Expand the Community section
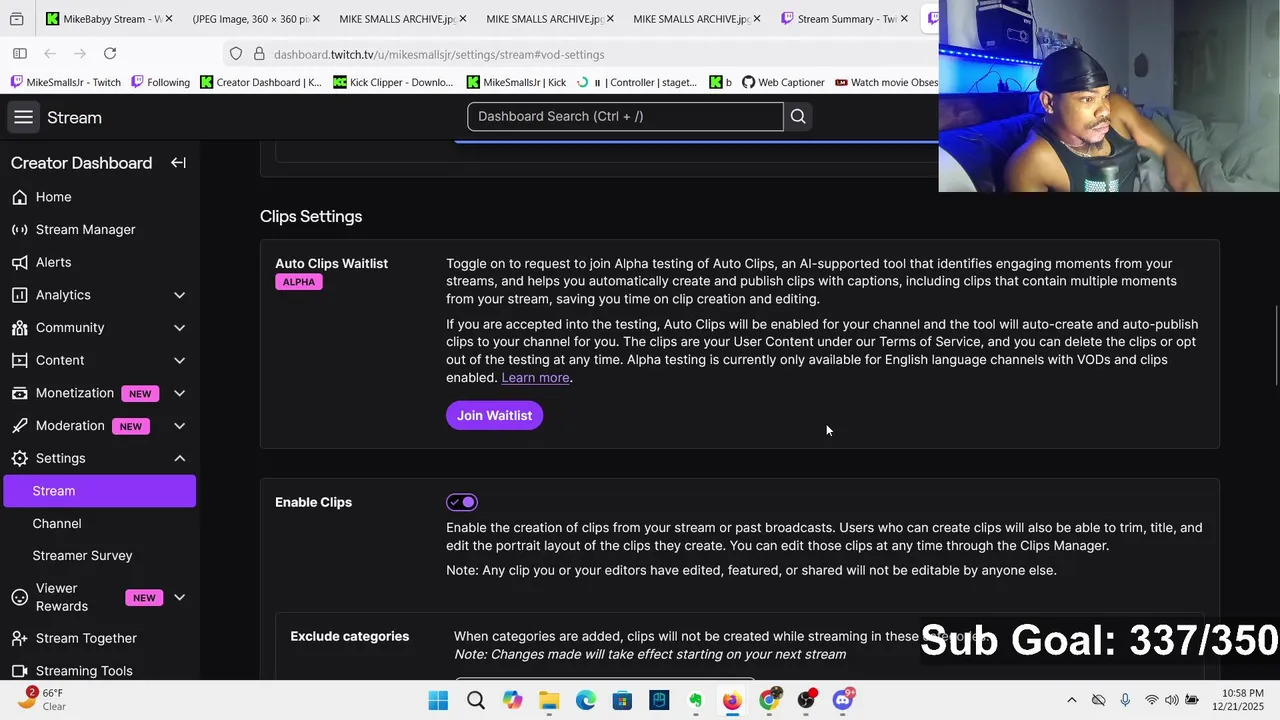Image resolution: width=1280 pixels, height=720 pixels. click(x=179, y=328)
